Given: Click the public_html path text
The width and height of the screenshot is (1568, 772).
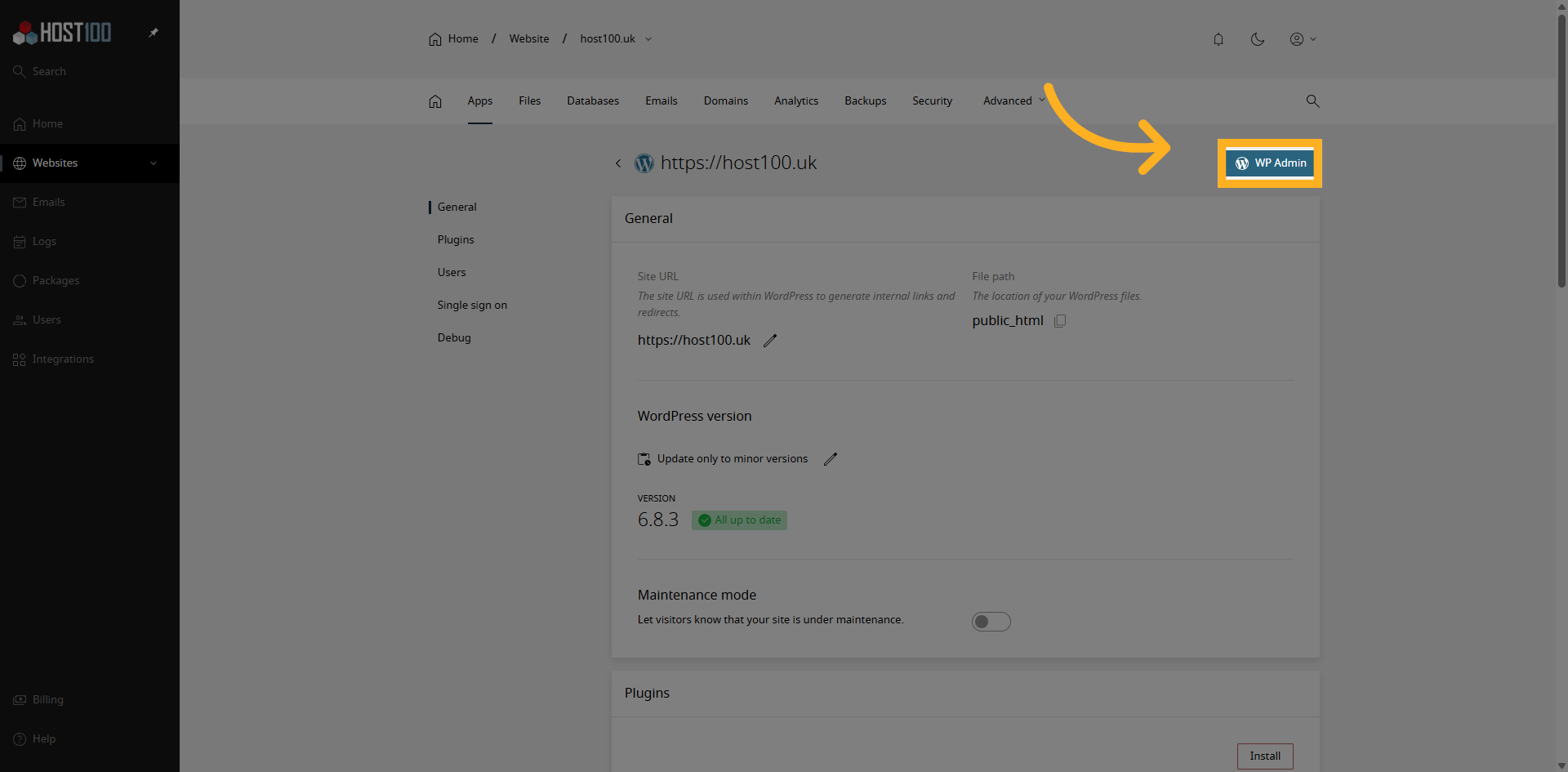Looking at the screenshot, I should (1008, 320).
